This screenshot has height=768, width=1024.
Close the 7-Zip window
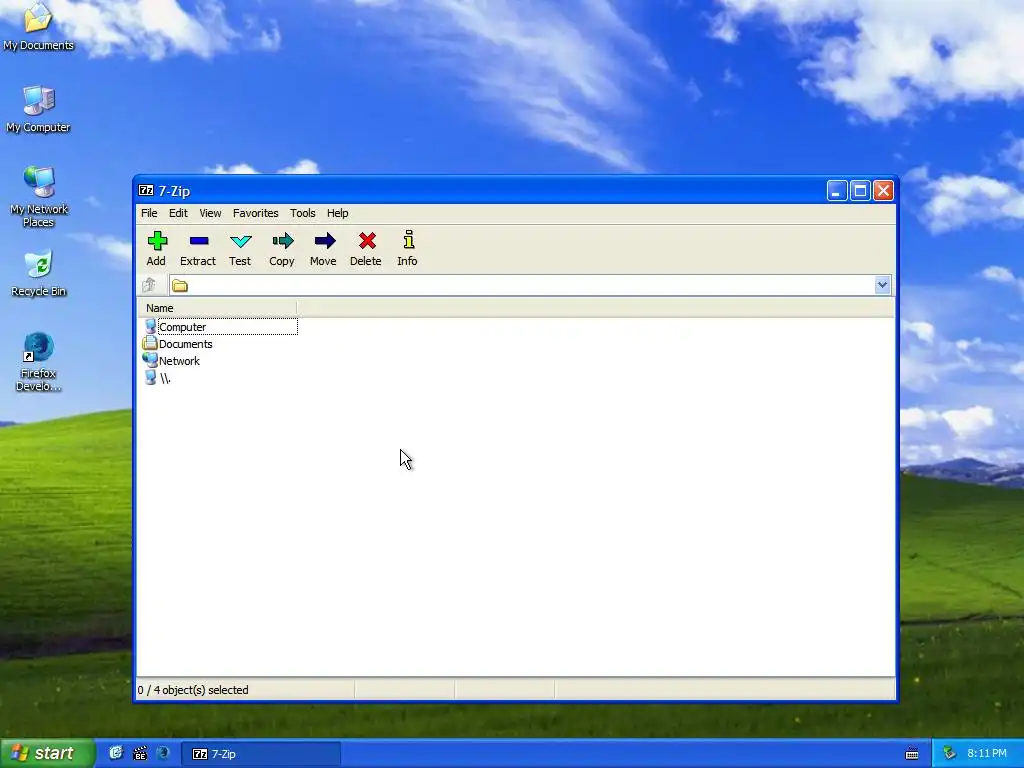883,191
